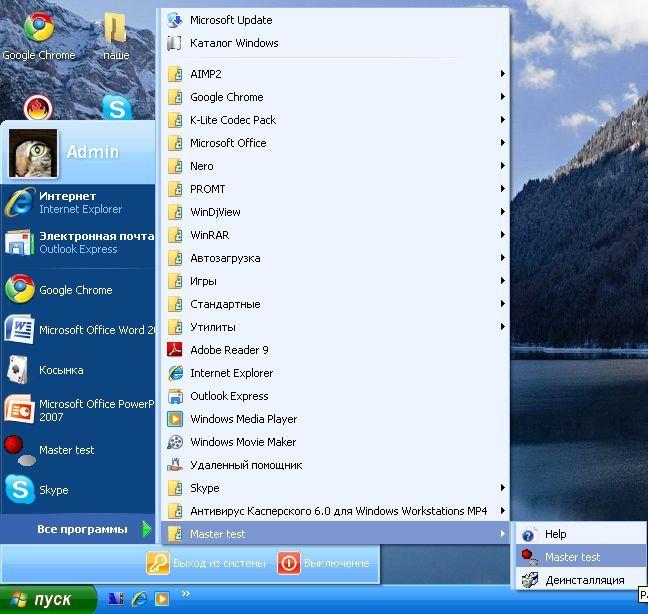Select the Skype program folder
Screen dimensions: 648x614
(x=335, y=488)
